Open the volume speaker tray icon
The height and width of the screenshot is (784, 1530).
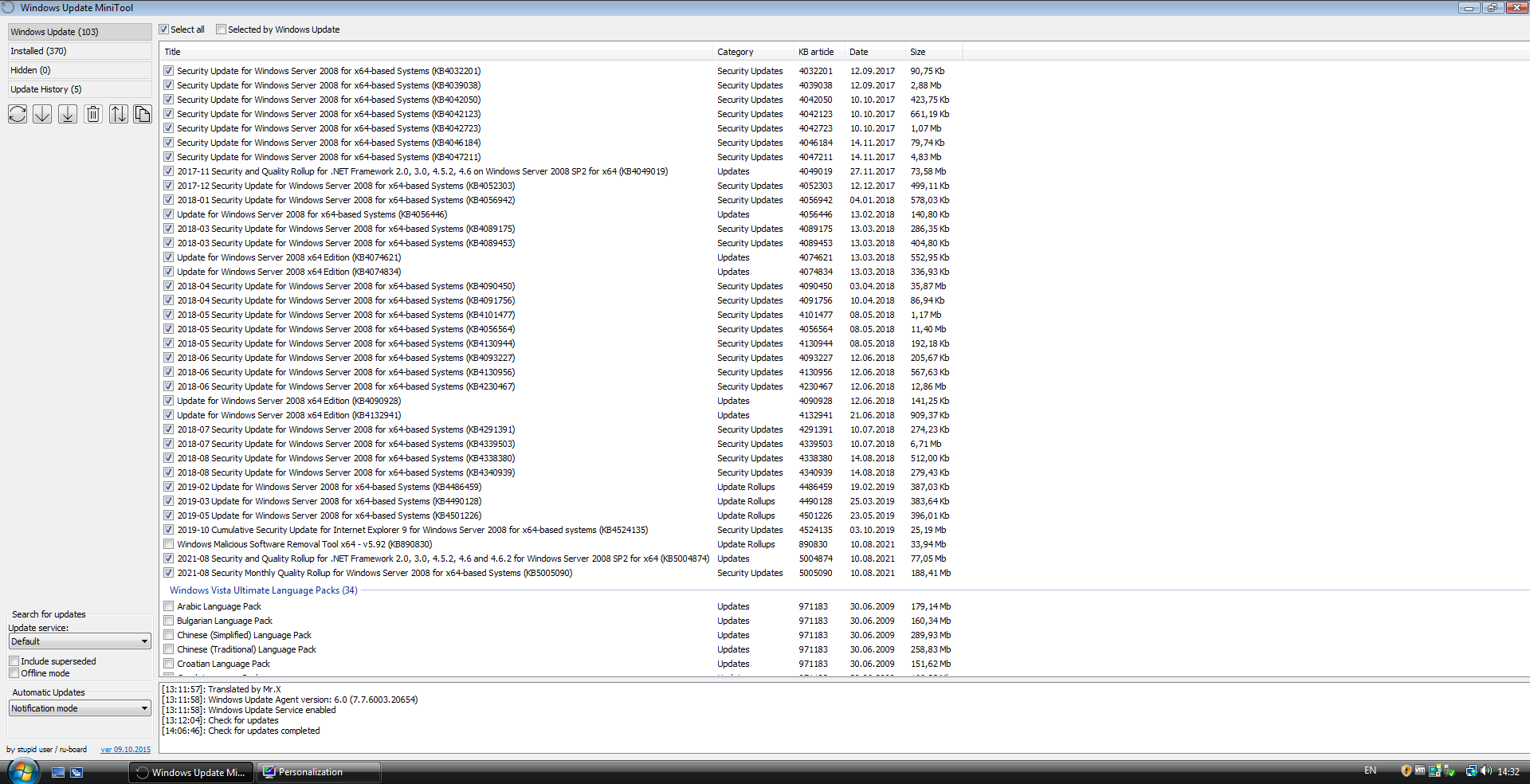[1486, 770]
